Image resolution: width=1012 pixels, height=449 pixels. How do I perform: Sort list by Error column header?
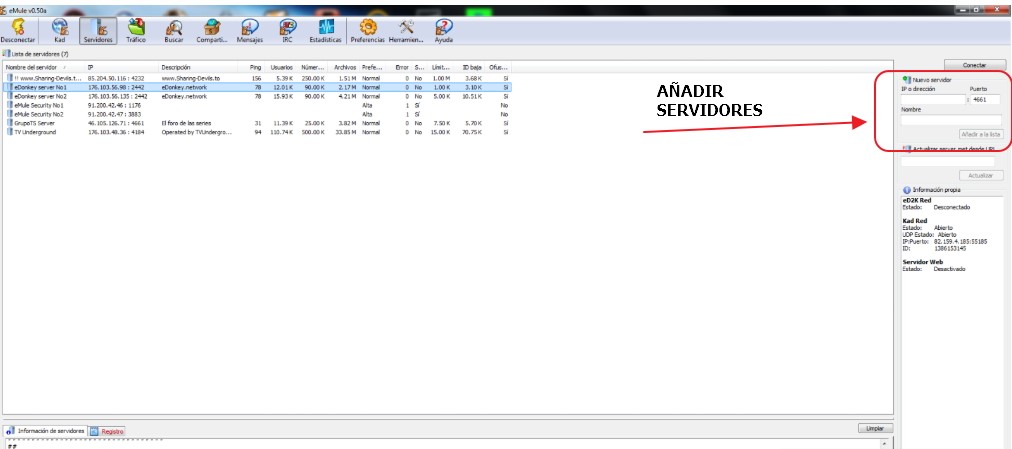pyautogui.click(x=401, y=67)
